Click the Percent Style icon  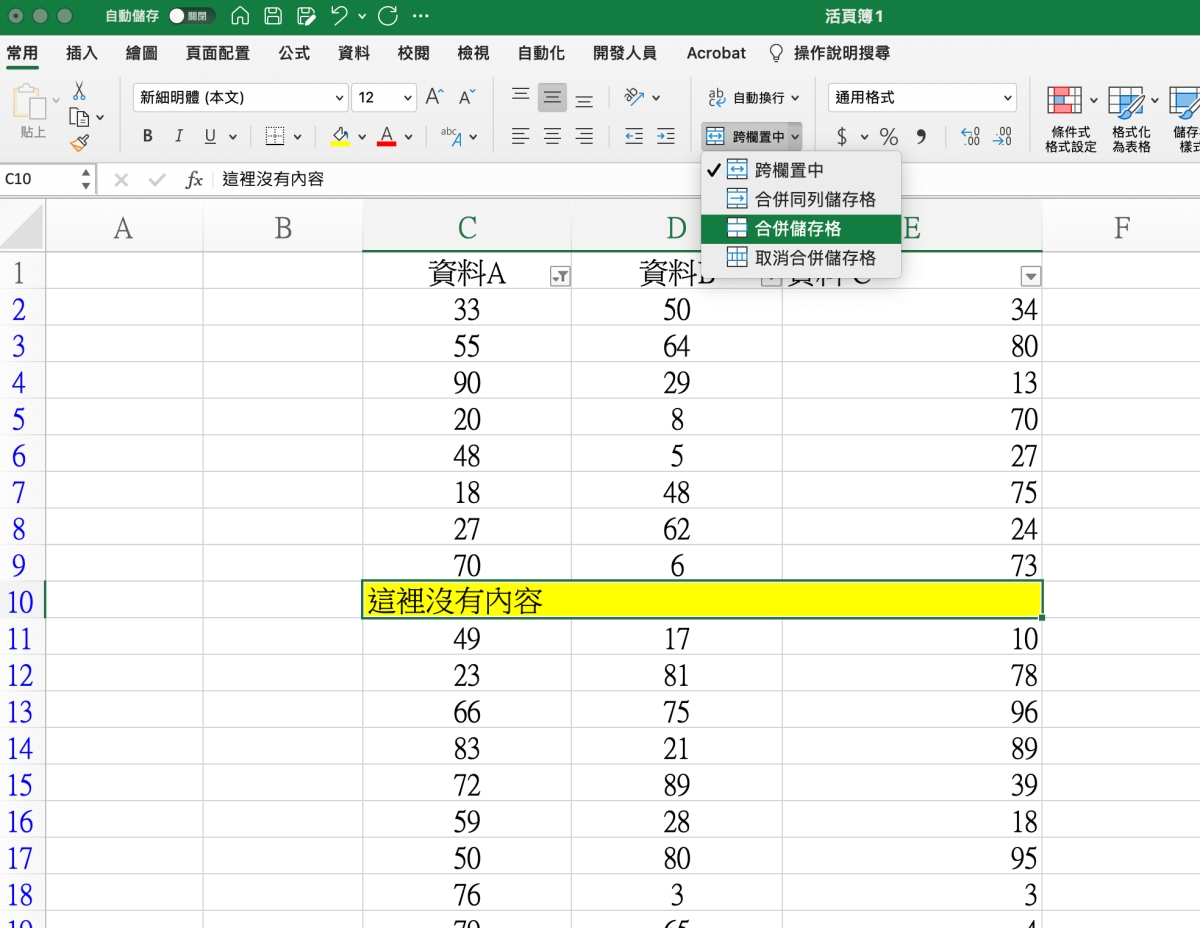pyautogui.click(x=888, y=137)
